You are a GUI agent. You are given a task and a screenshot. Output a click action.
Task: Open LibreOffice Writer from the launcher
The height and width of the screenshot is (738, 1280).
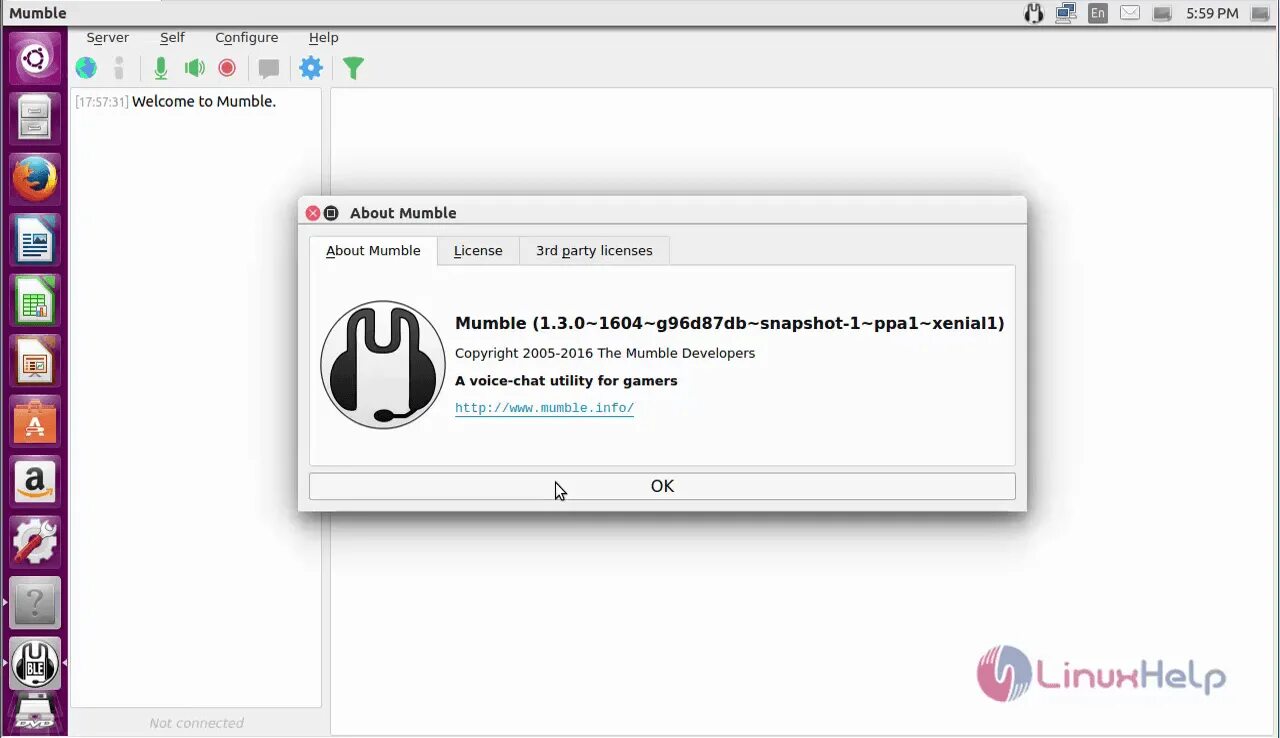coord(35,240)
